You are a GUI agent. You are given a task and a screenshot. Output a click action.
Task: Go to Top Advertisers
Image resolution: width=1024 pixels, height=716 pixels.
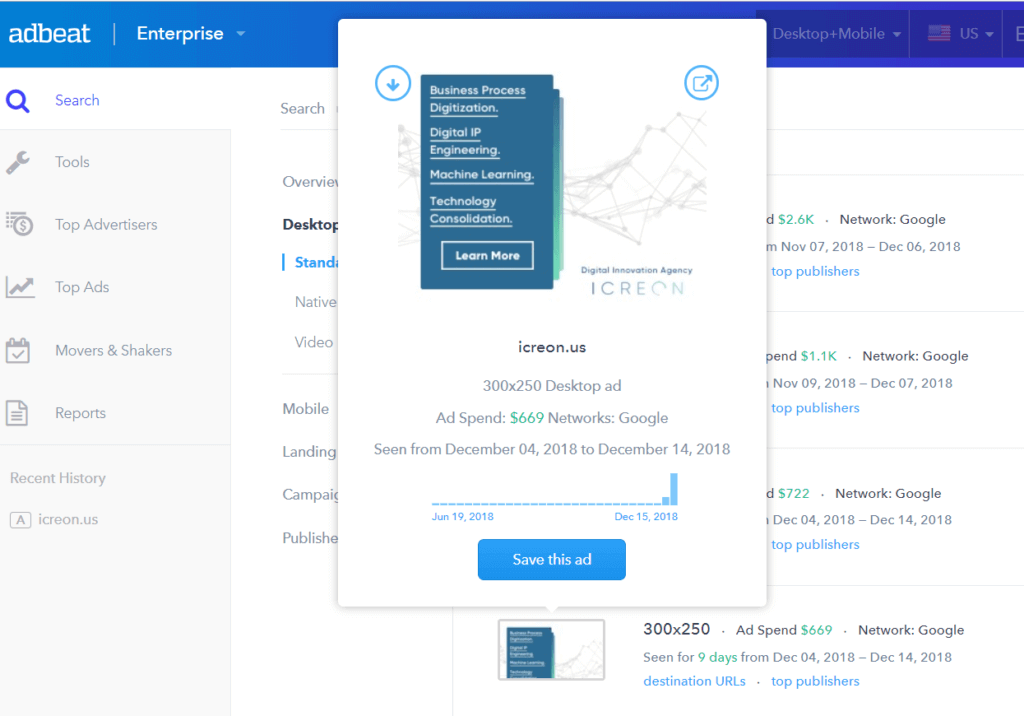[106, 225]
